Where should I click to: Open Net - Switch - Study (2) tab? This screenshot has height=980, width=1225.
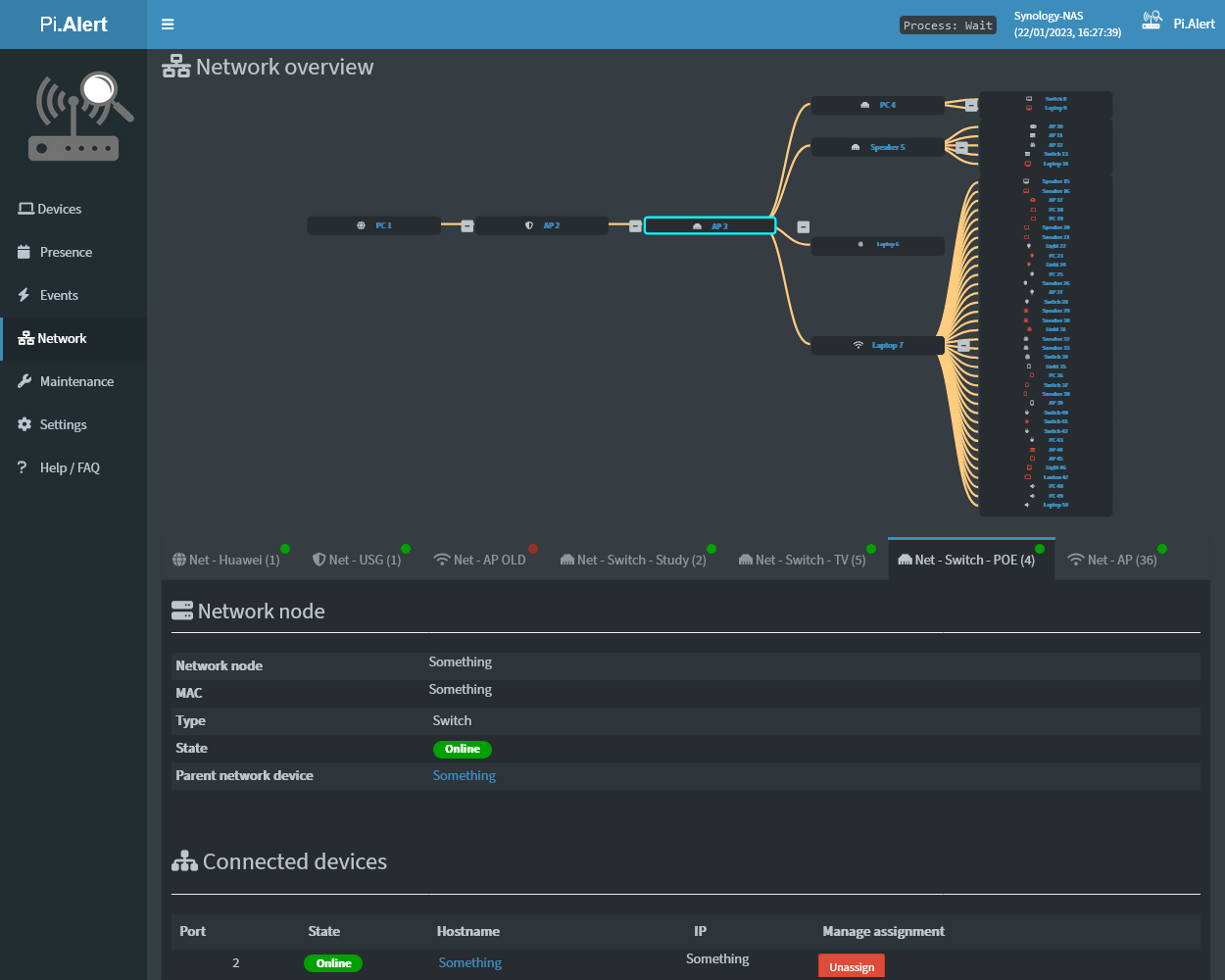coord(633,560)
